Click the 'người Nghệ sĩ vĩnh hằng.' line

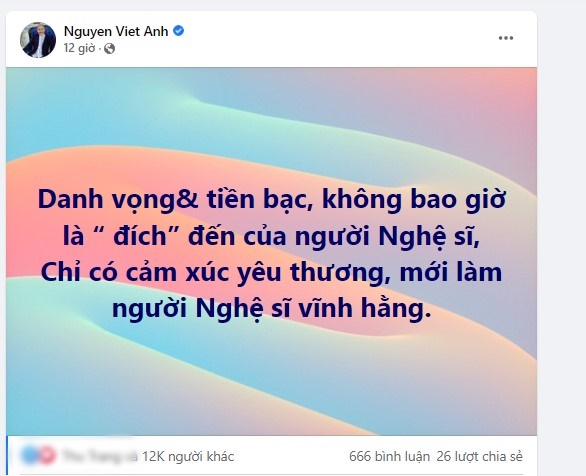[x=272, y=309]
